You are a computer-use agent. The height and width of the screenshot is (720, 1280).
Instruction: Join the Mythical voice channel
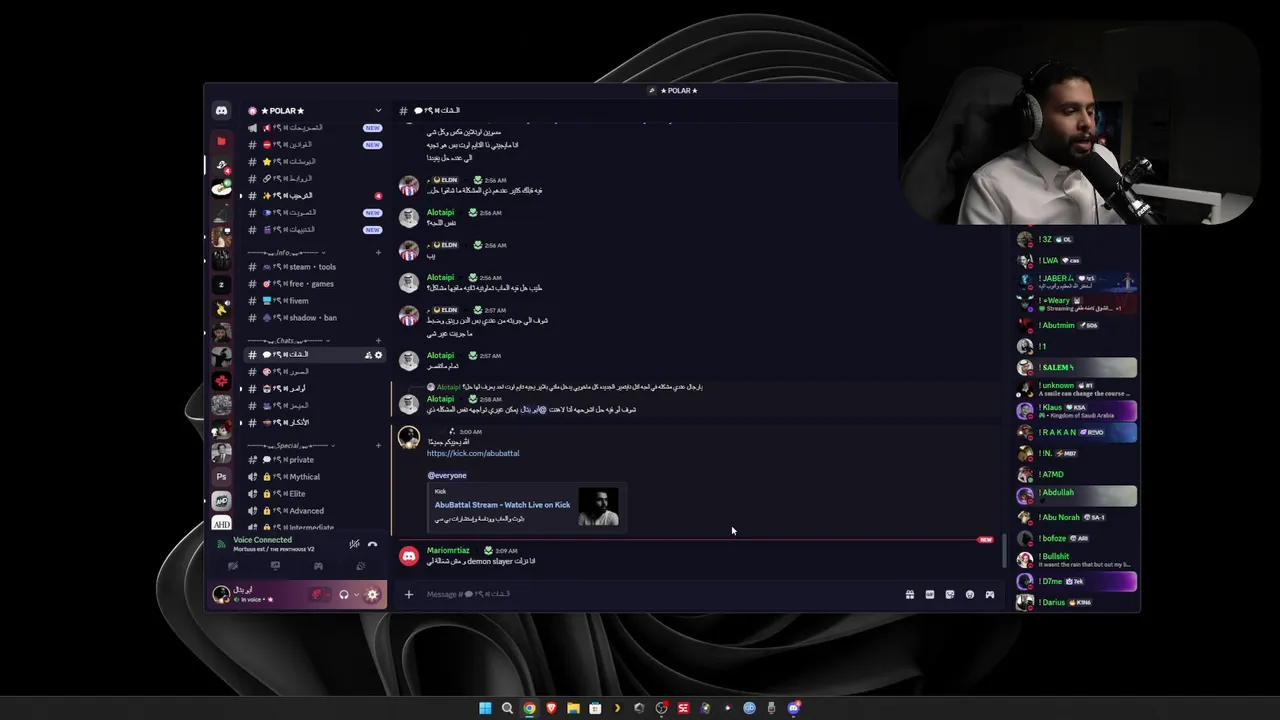315,477
